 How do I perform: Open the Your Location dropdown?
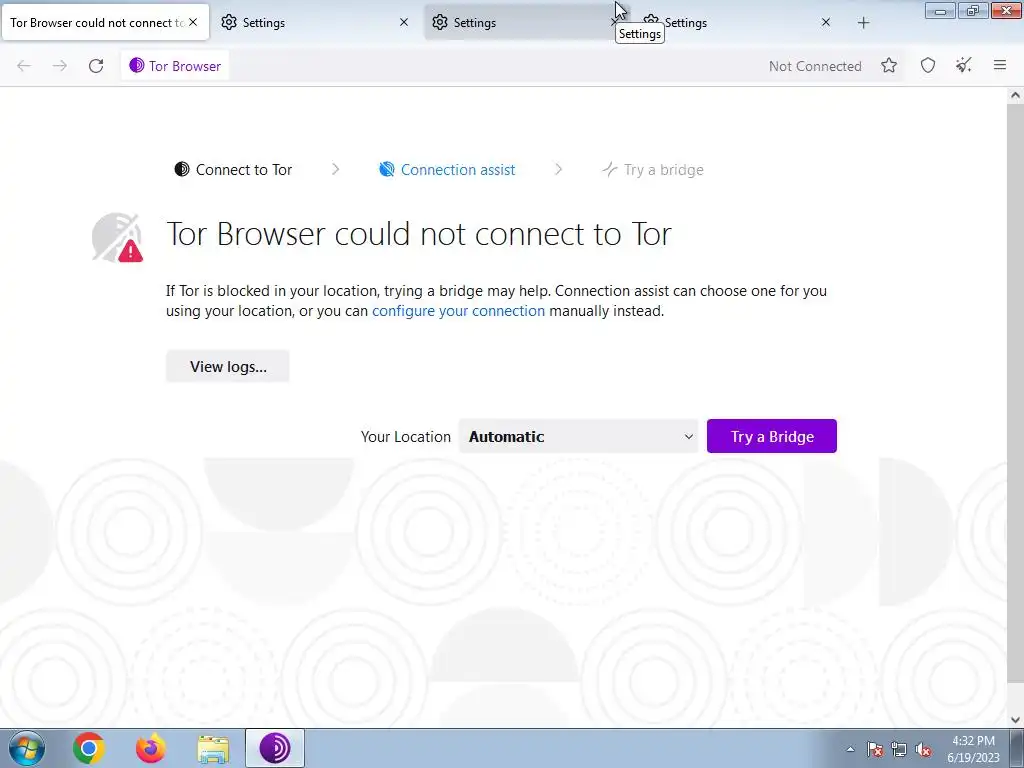[x=579, y=436]
